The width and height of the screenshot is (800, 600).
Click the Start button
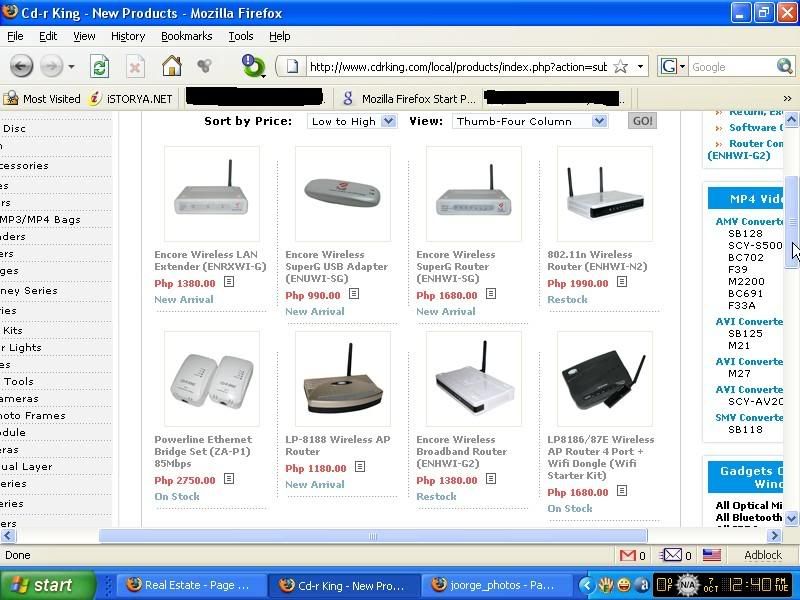47,585
